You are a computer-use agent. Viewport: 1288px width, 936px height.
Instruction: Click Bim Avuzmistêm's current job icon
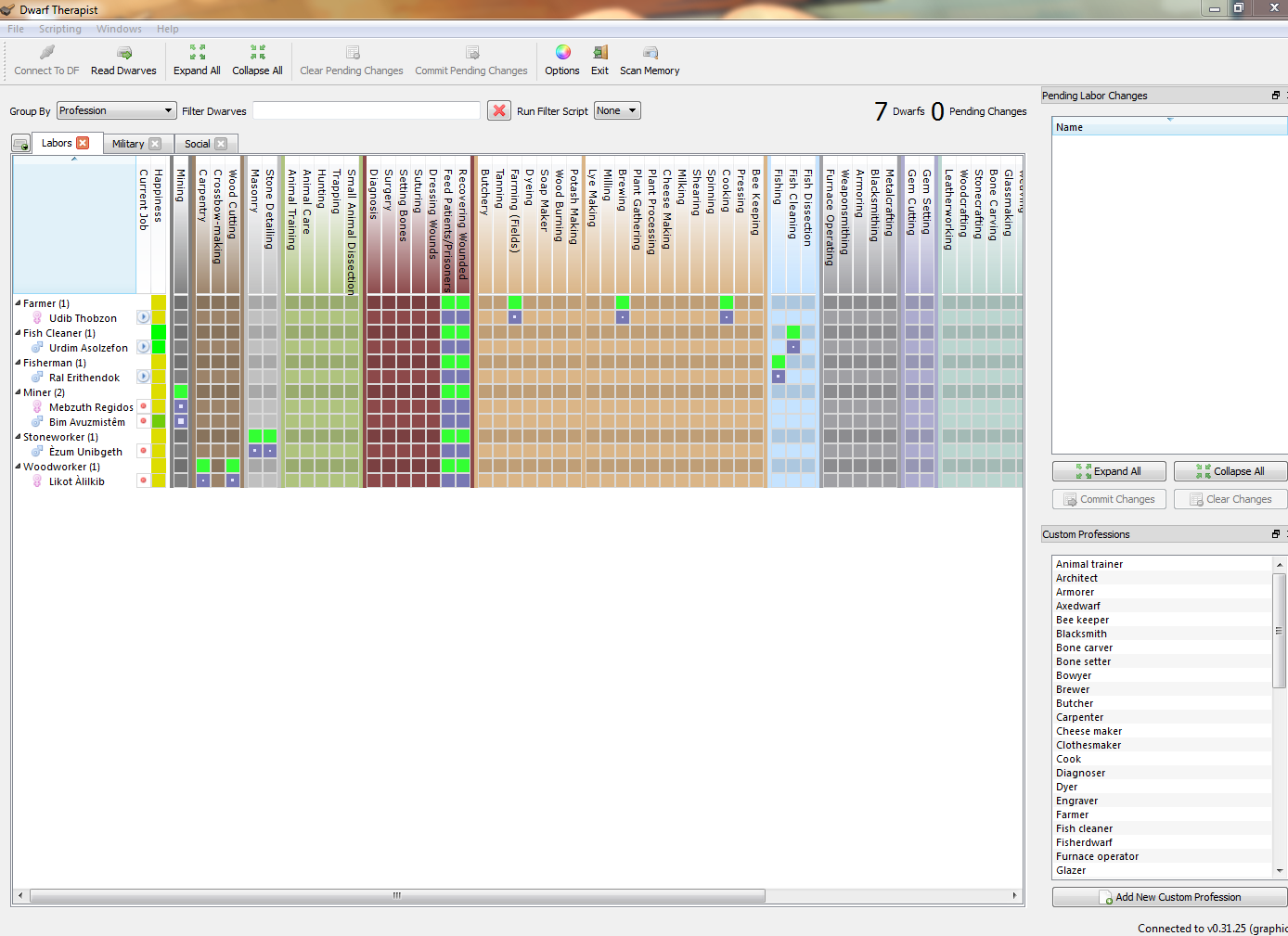144,421
